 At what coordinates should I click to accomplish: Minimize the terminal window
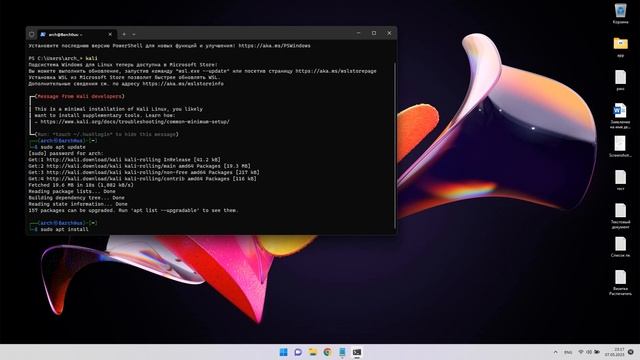(358, 33)
